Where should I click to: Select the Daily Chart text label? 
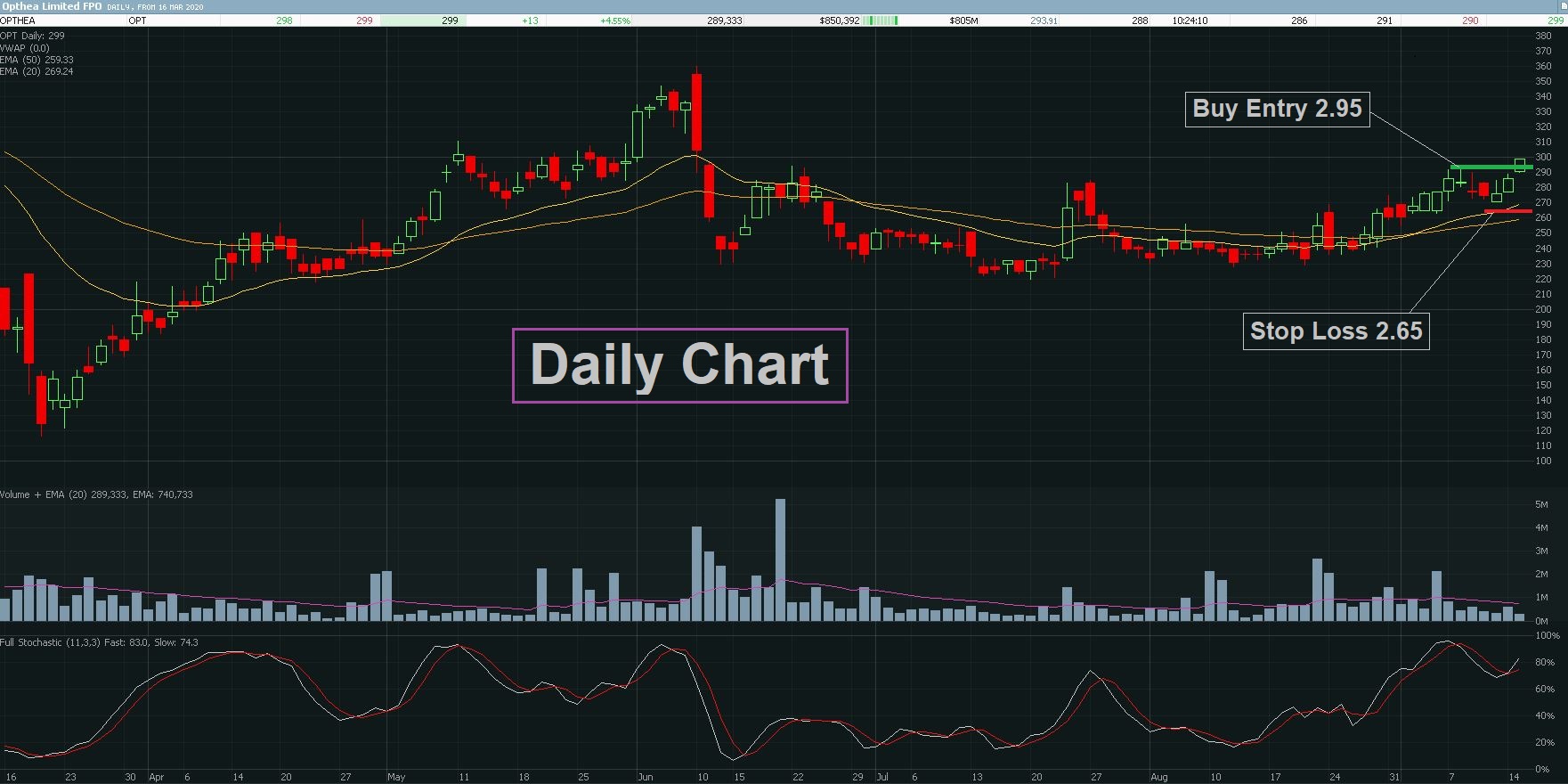pyautogui.click(x=680, y=365)
